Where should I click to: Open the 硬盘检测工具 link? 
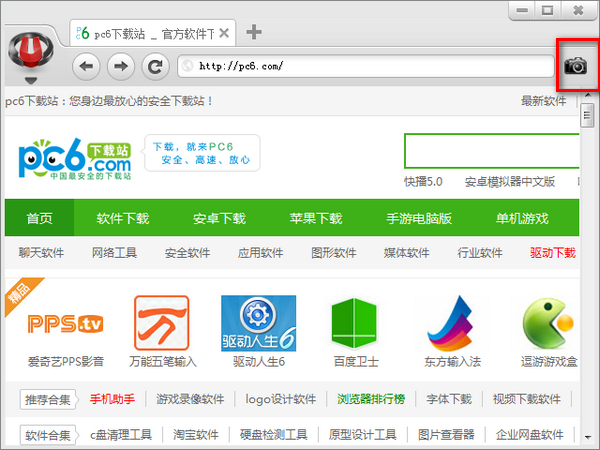[274, 435]
